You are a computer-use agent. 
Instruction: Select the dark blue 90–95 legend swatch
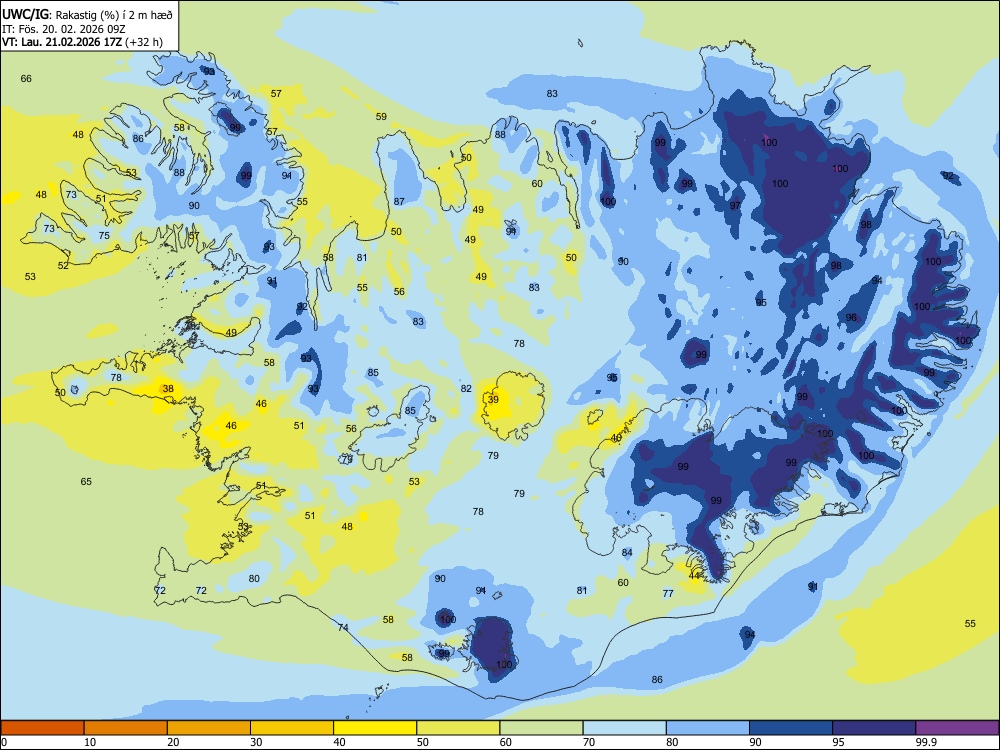[791, 728]
